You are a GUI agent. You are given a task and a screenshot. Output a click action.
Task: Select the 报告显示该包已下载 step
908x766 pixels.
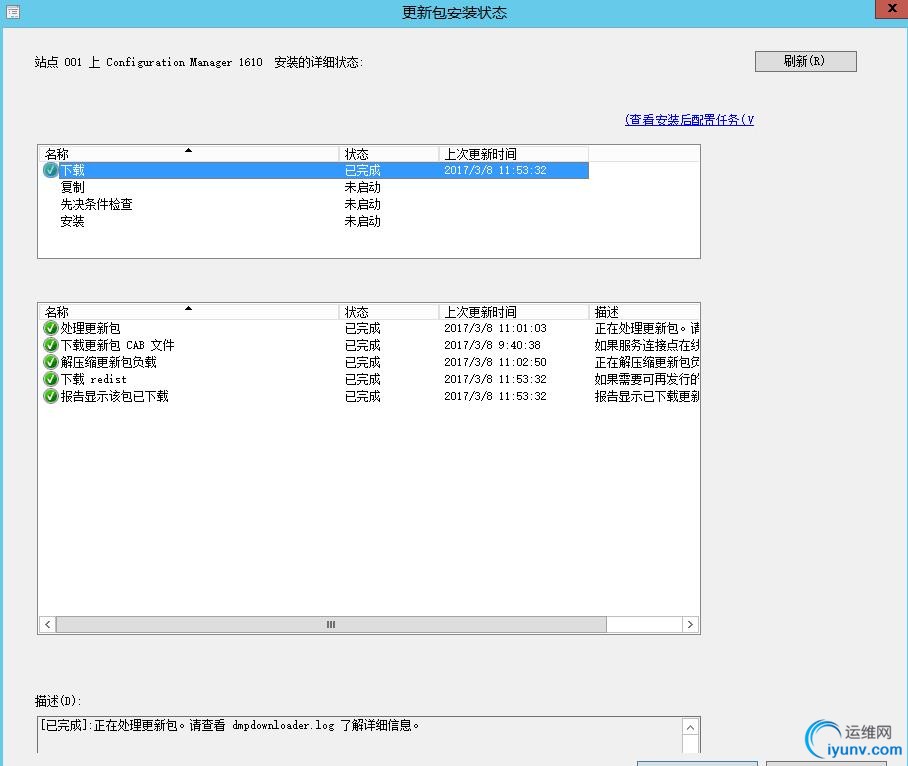pyautogui.click(x=371, y=396)
